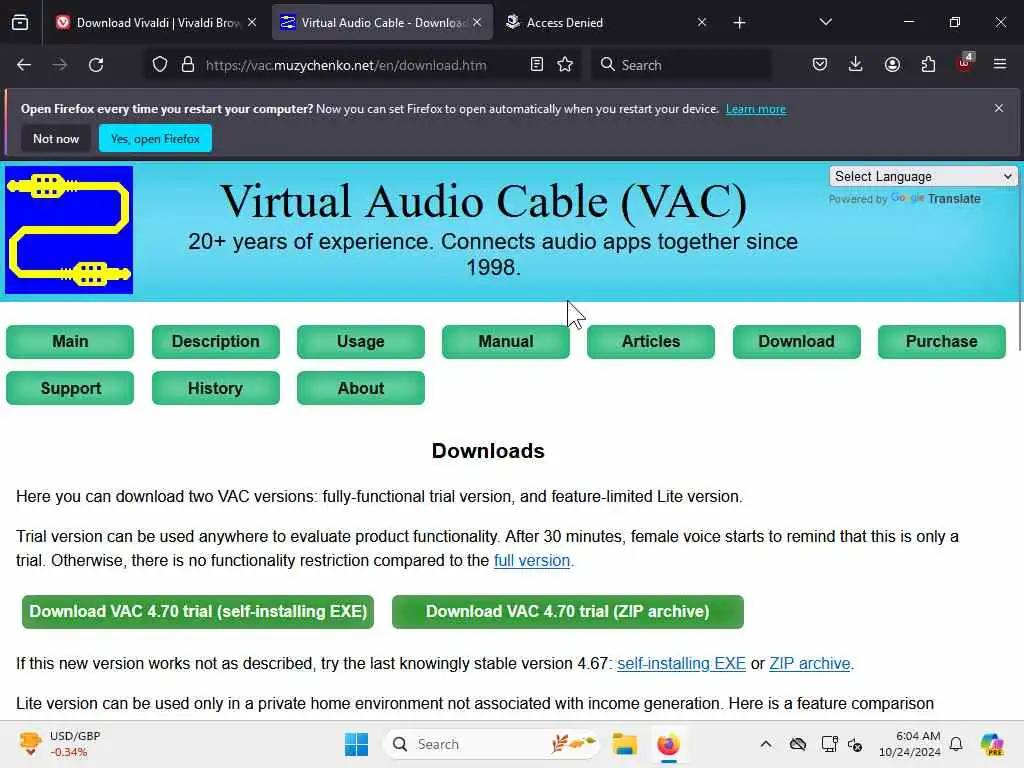Viewport: 1024px width, 768px height.
Task: Open tracking protection shield icon
Action: click(160, 65)
